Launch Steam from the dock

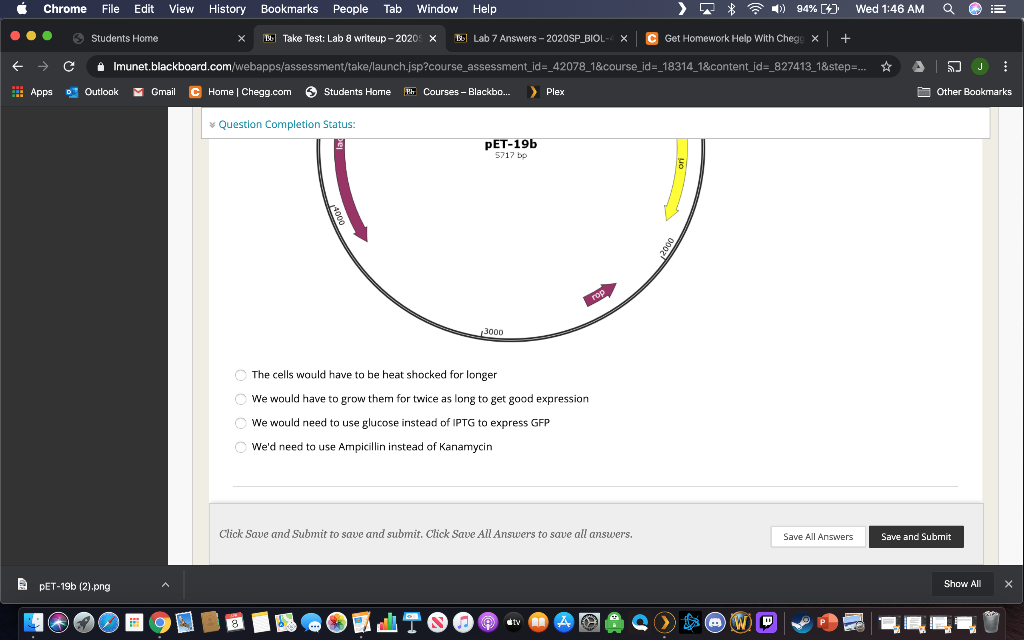801,622
